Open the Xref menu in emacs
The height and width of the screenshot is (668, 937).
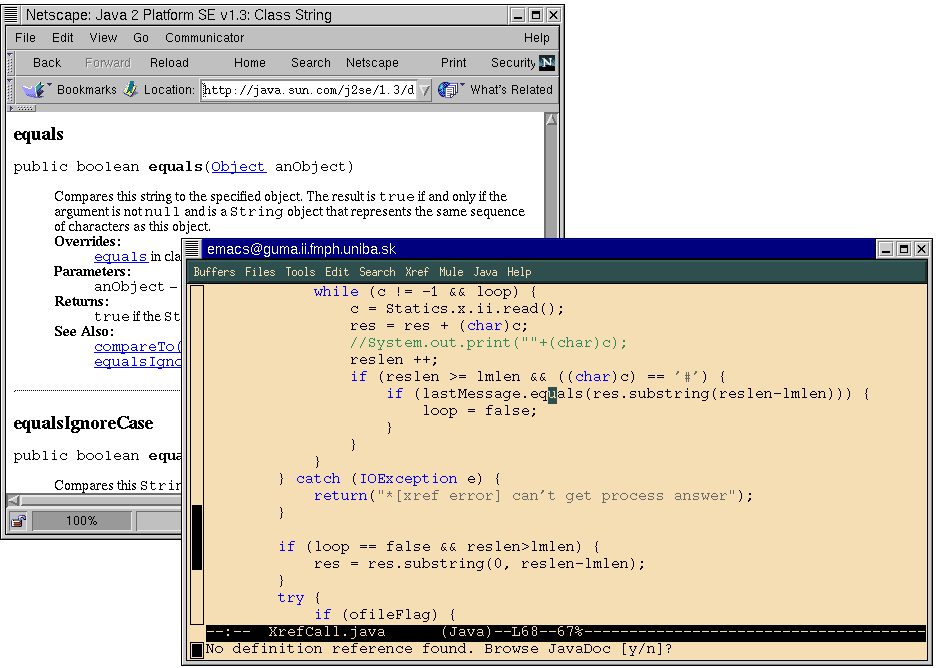pos(417,272)
